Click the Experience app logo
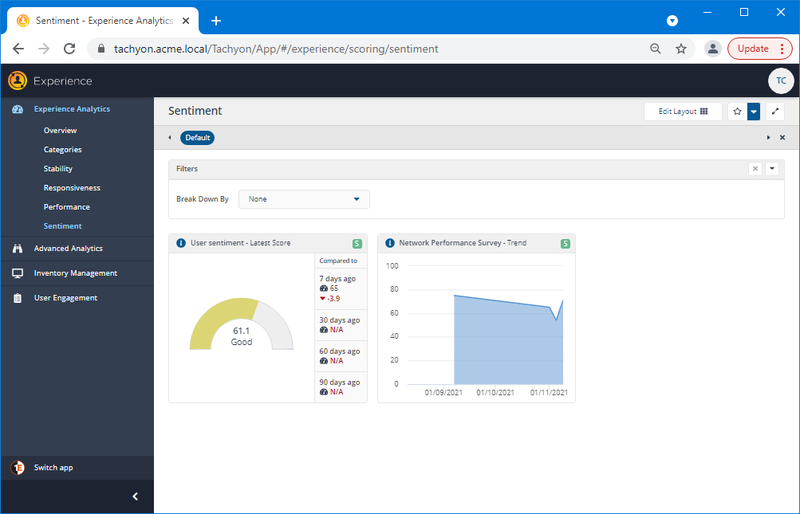Viewport: 800px width, 514px height. point(17,81)
